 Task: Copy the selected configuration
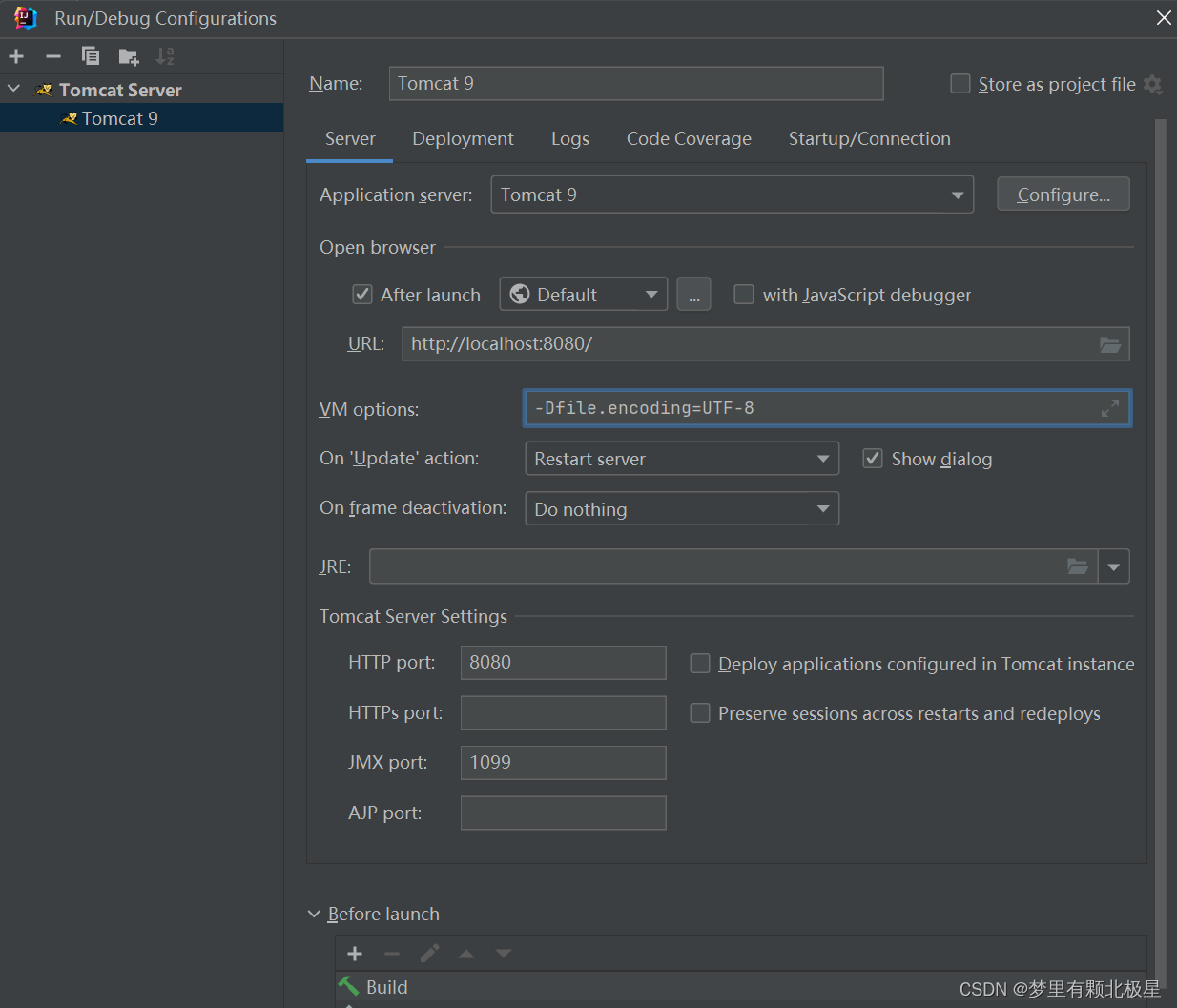(x=91, y=56)
